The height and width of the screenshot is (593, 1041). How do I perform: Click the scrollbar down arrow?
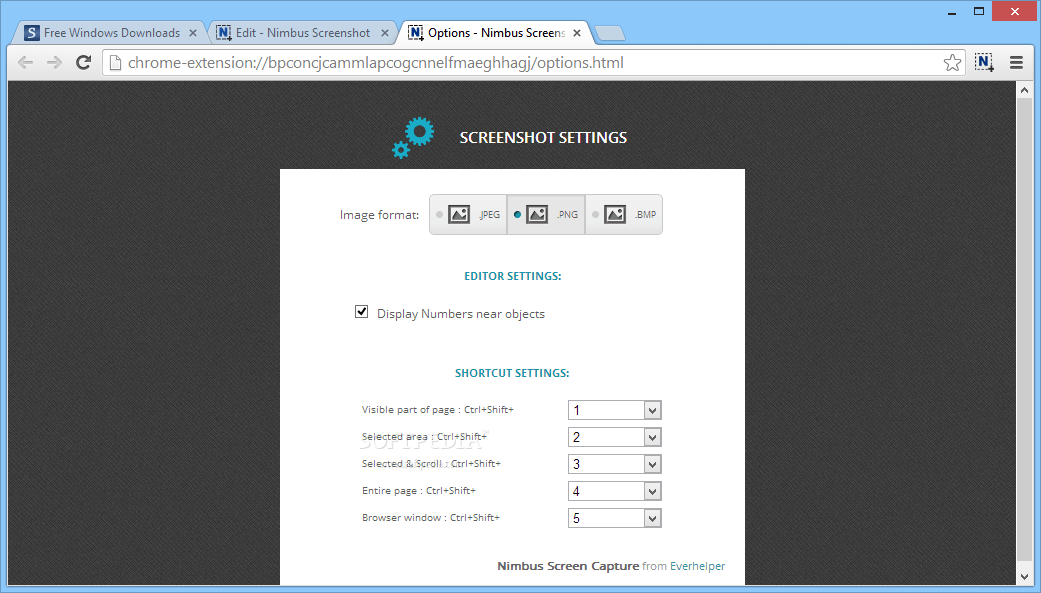[x=1024, y=577]
